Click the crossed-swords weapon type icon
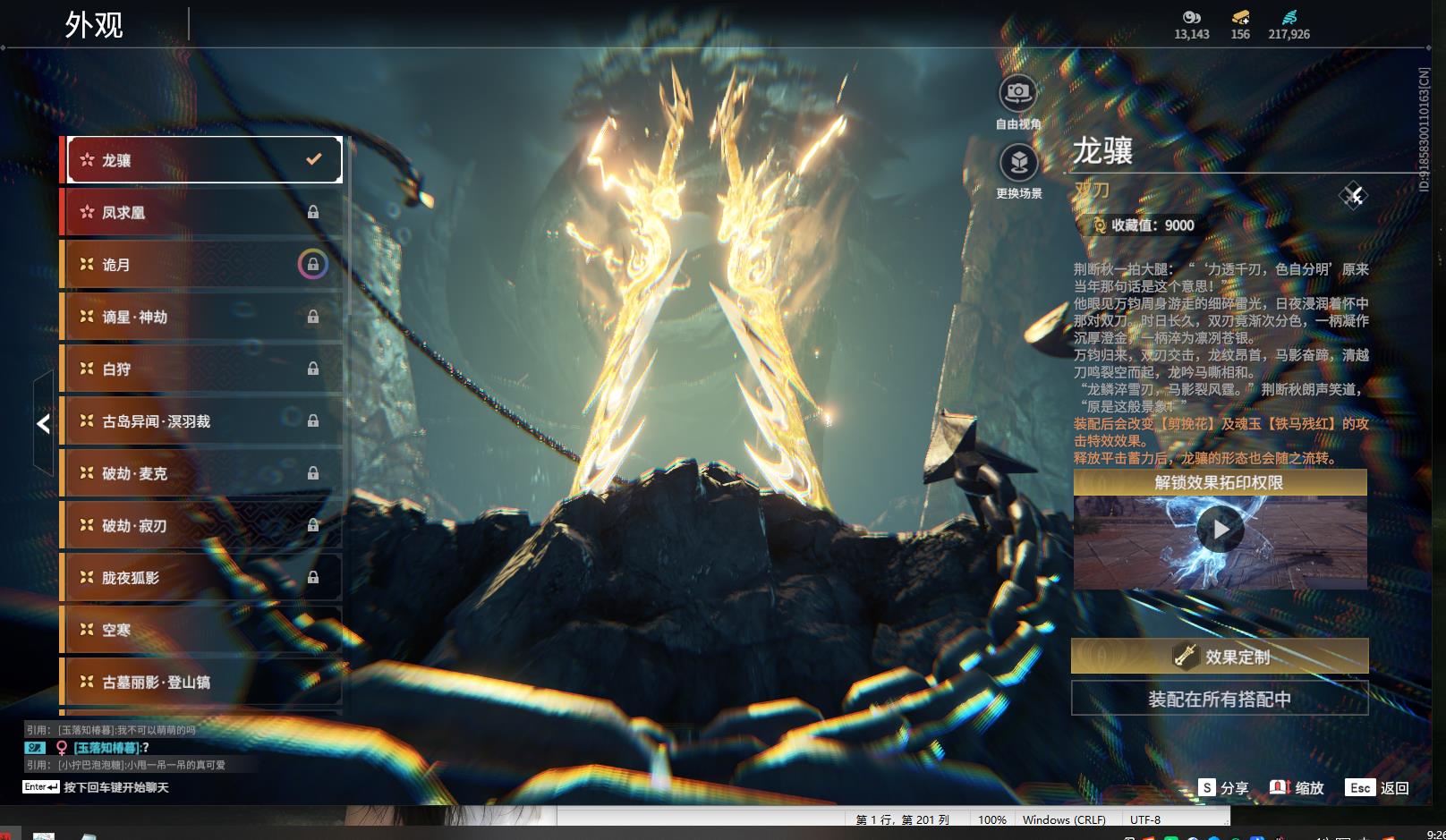This screenshot has height=840, width=1446. click(x=1353, y=195)
